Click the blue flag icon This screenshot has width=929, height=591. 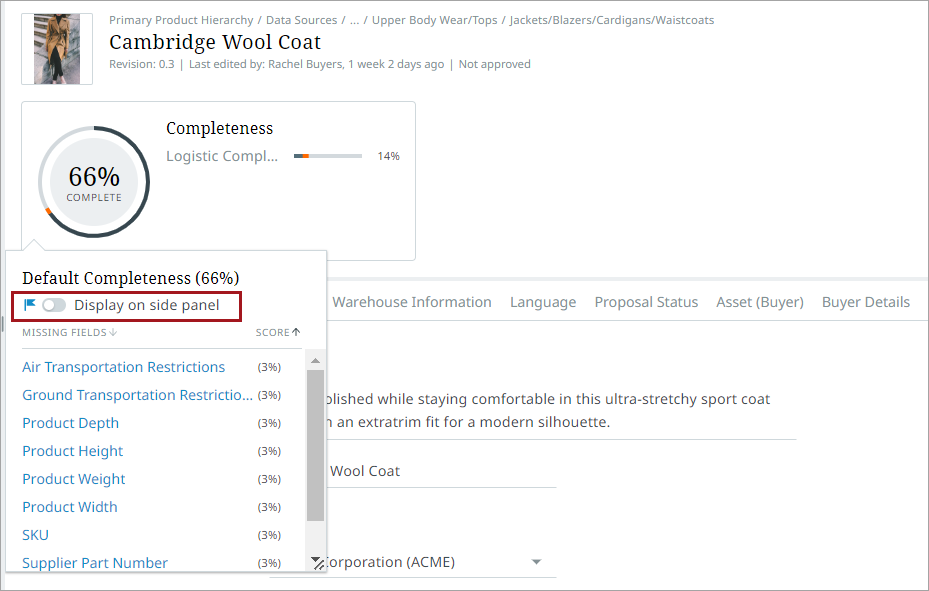pos(30,305)
